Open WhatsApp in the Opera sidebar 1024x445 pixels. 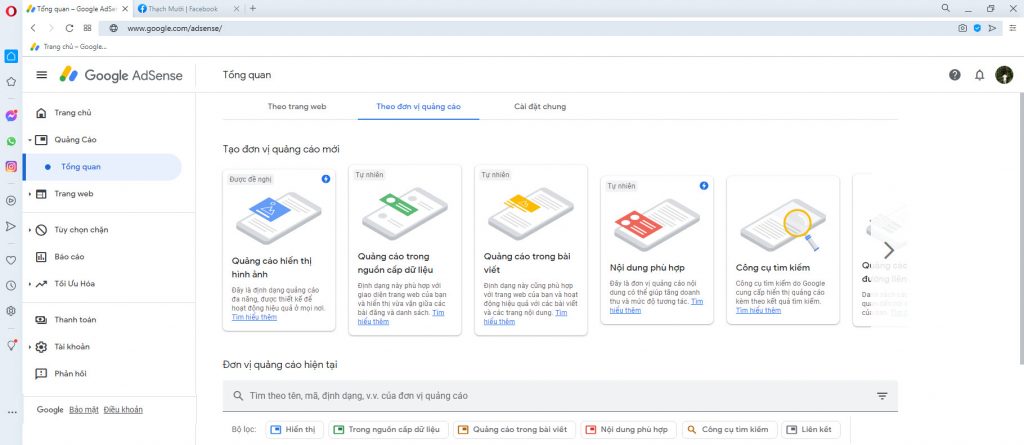(x=11, y=142)
